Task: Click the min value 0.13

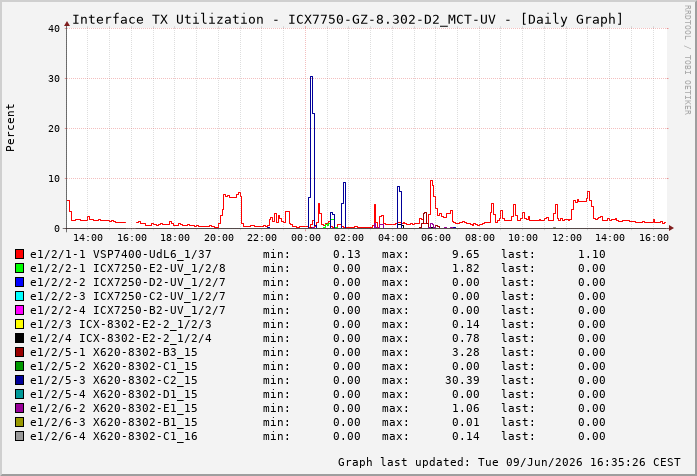Action: pyautogui.click(x=347, y=254)
